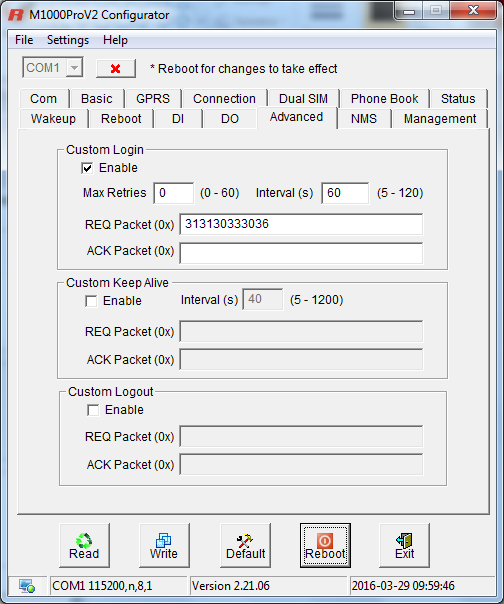Image resolution: width=504 pixels, height=604 pixels.
Task: Click Custom Login REQ Packet field
Action: click(x=301, y=224)
